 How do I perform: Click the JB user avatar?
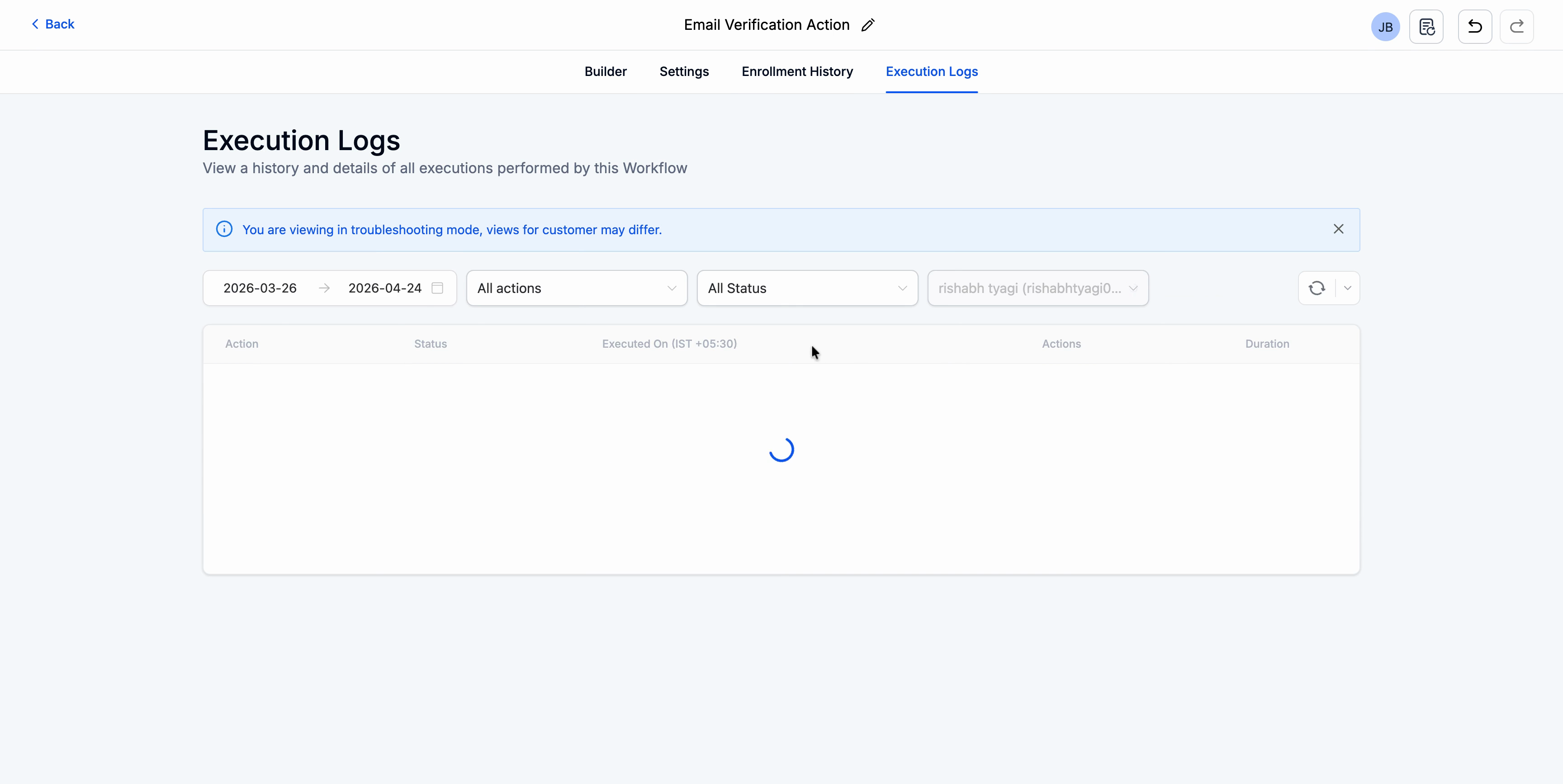pyautogui.click(x=1385, y=27)
